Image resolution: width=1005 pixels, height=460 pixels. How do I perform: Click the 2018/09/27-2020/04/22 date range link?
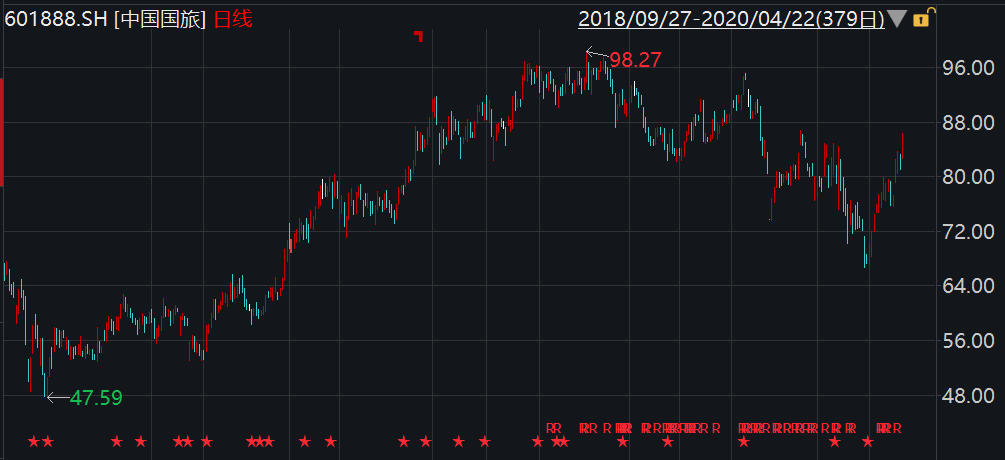pos(731,18)
